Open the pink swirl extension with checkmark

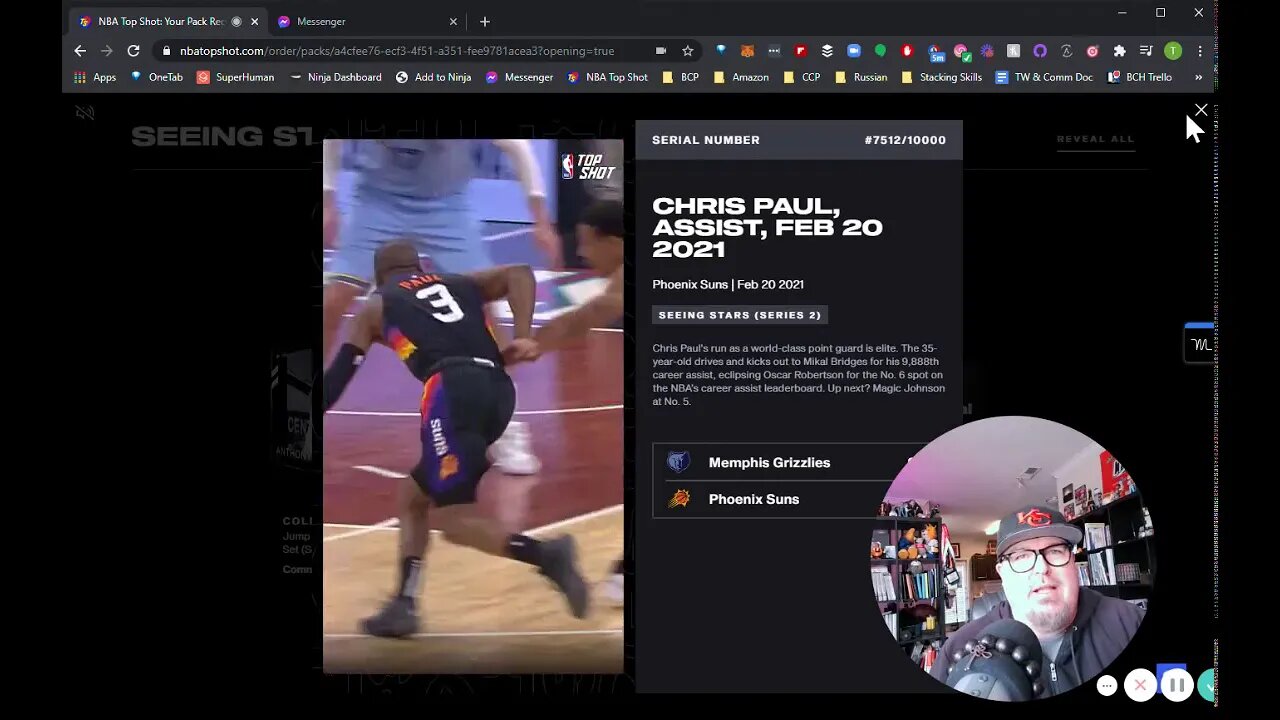961,52
